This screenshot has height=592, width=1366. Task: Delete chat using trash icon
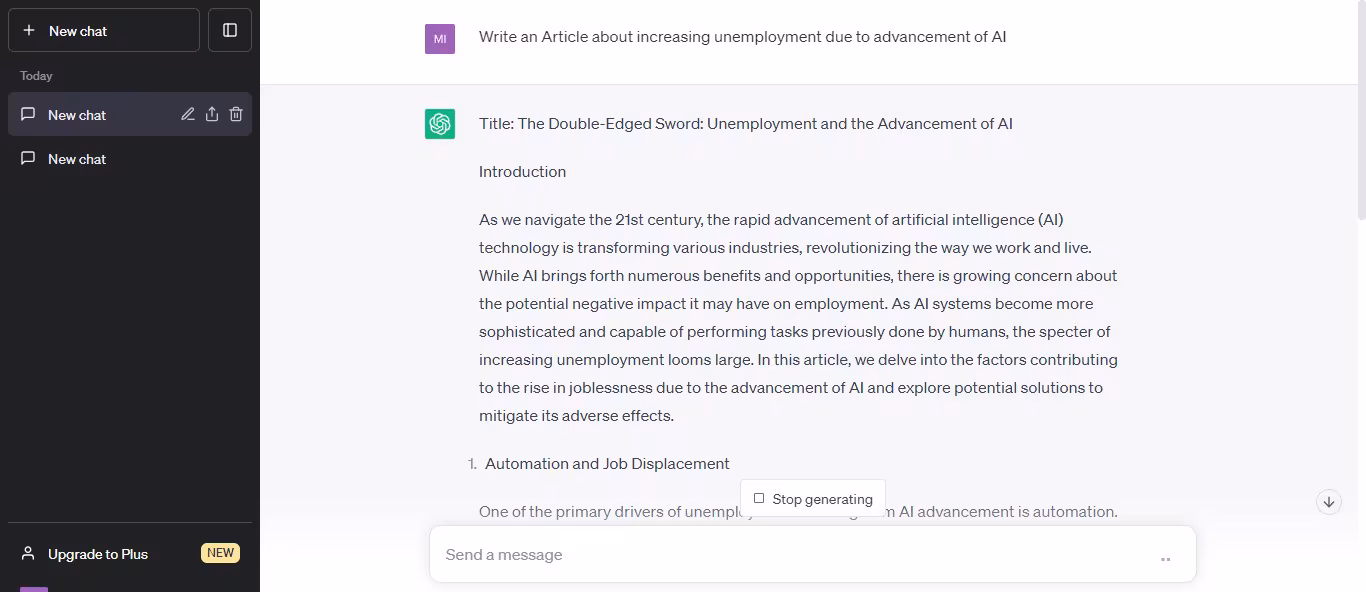(236, 115)
